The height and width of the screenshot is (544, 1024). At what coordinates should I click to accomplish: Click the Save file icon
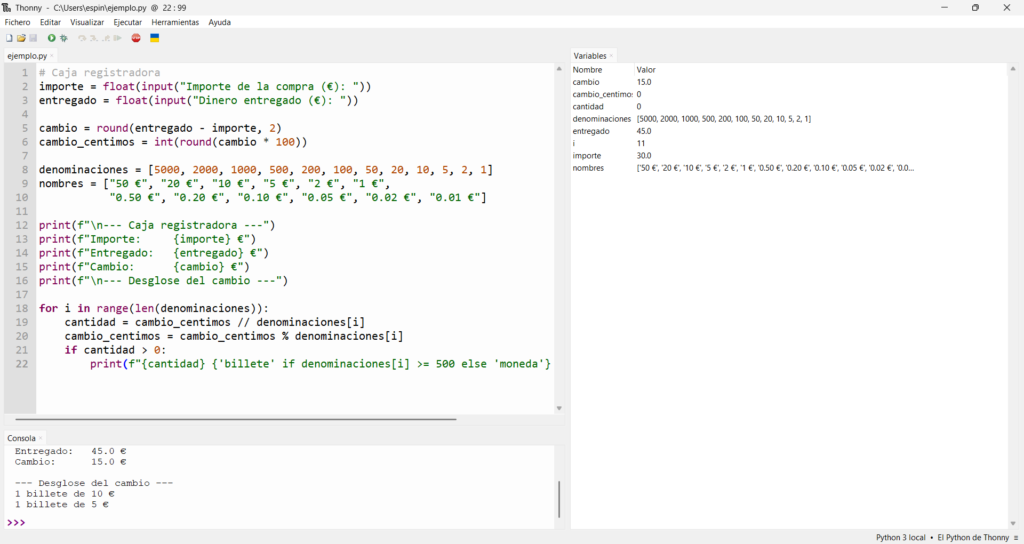coord(33,38)
